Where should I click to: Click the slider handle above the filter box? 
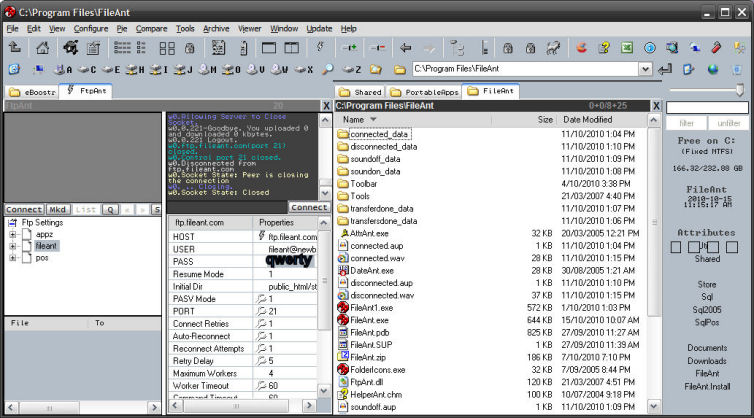(x=740, y=89)
